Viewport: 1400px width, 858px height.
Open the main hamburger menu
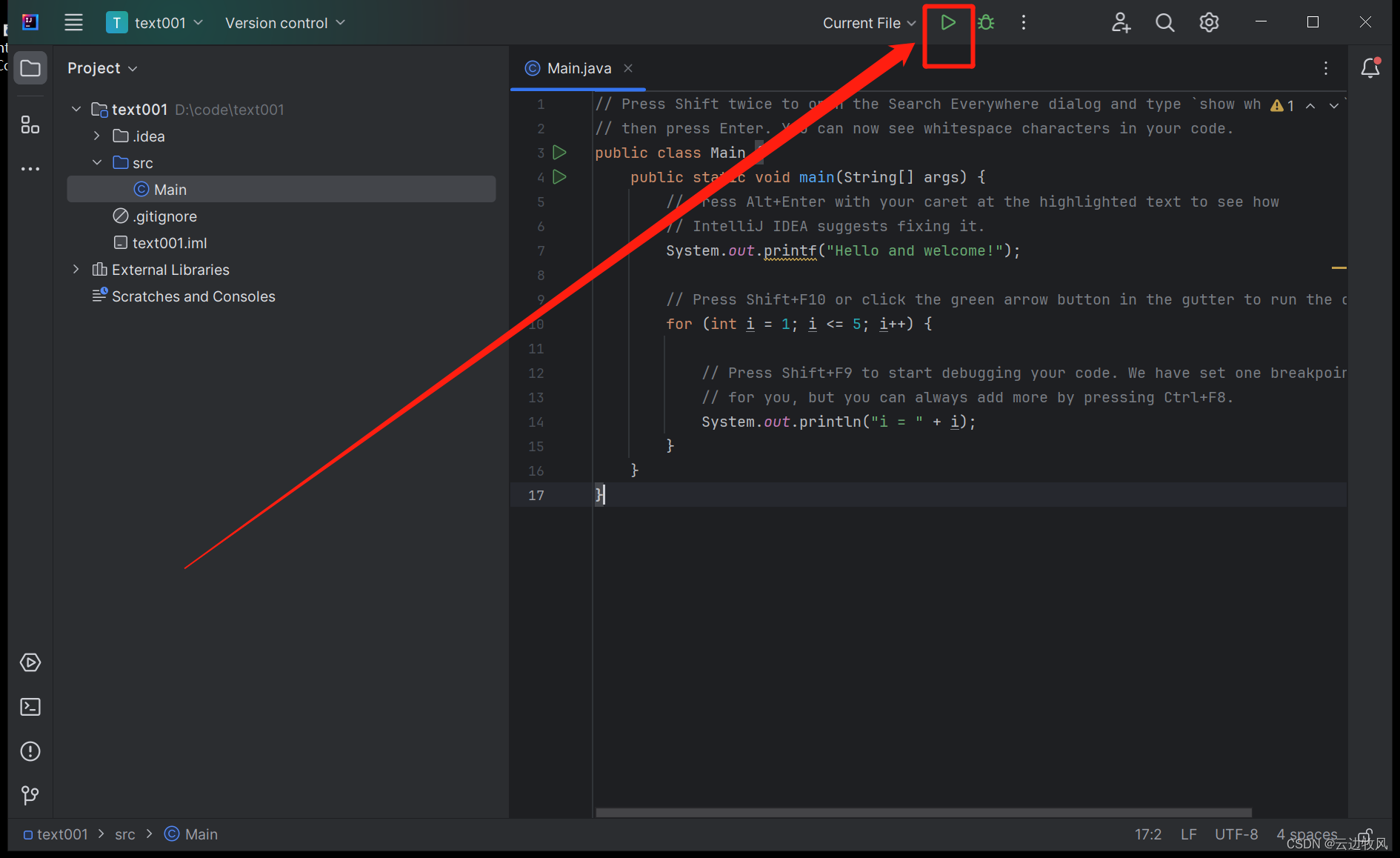[73, 23]
